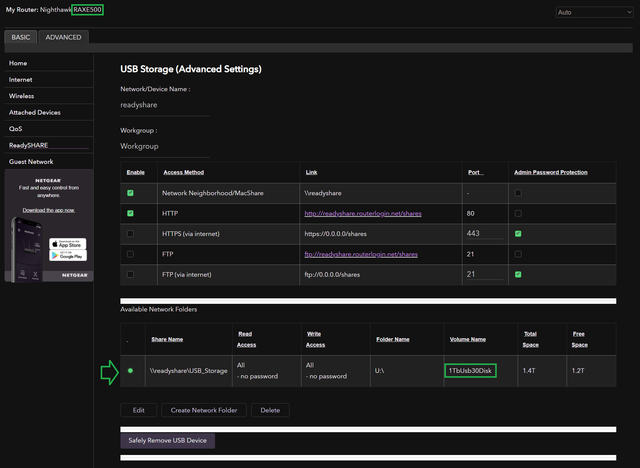Click the Access Method column header

pos(184,172)
